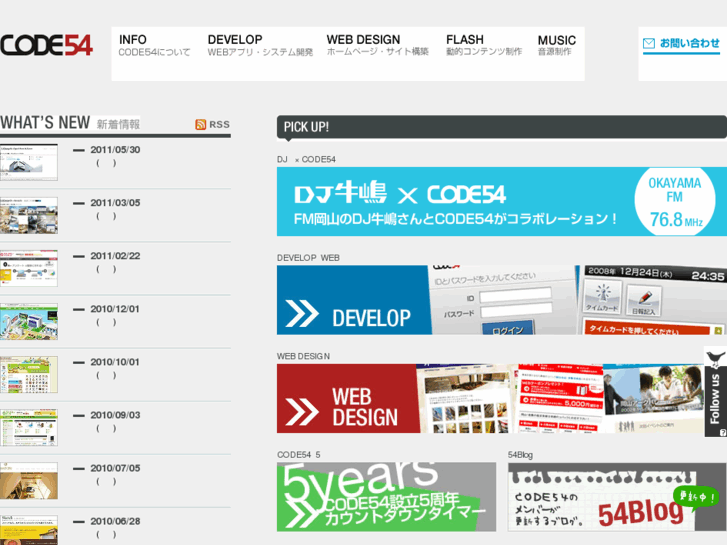
Task: Open the 2010/07/05 news thumbnail
Action: click(x=29, y=481)
